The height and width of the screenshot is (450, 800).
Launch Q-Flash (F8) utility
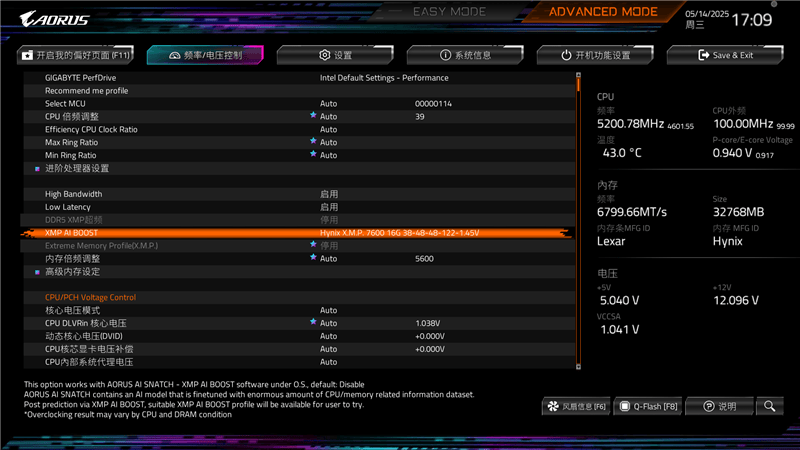point(648,406)
